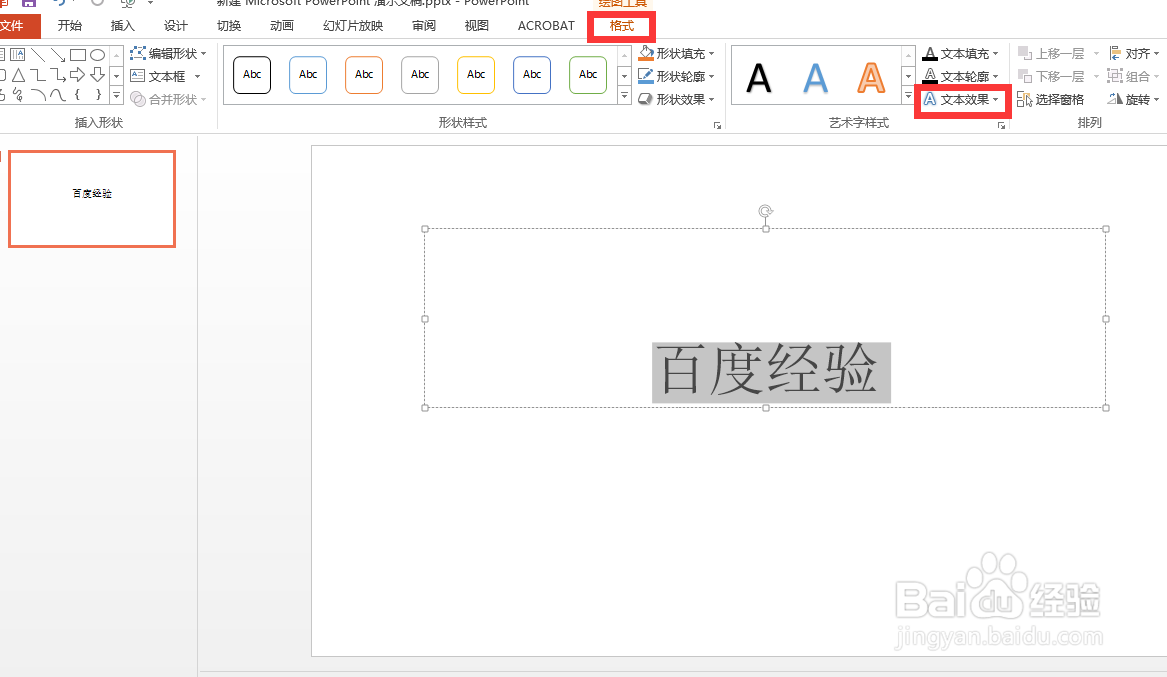Select the triangle shape

pos(19,75)
